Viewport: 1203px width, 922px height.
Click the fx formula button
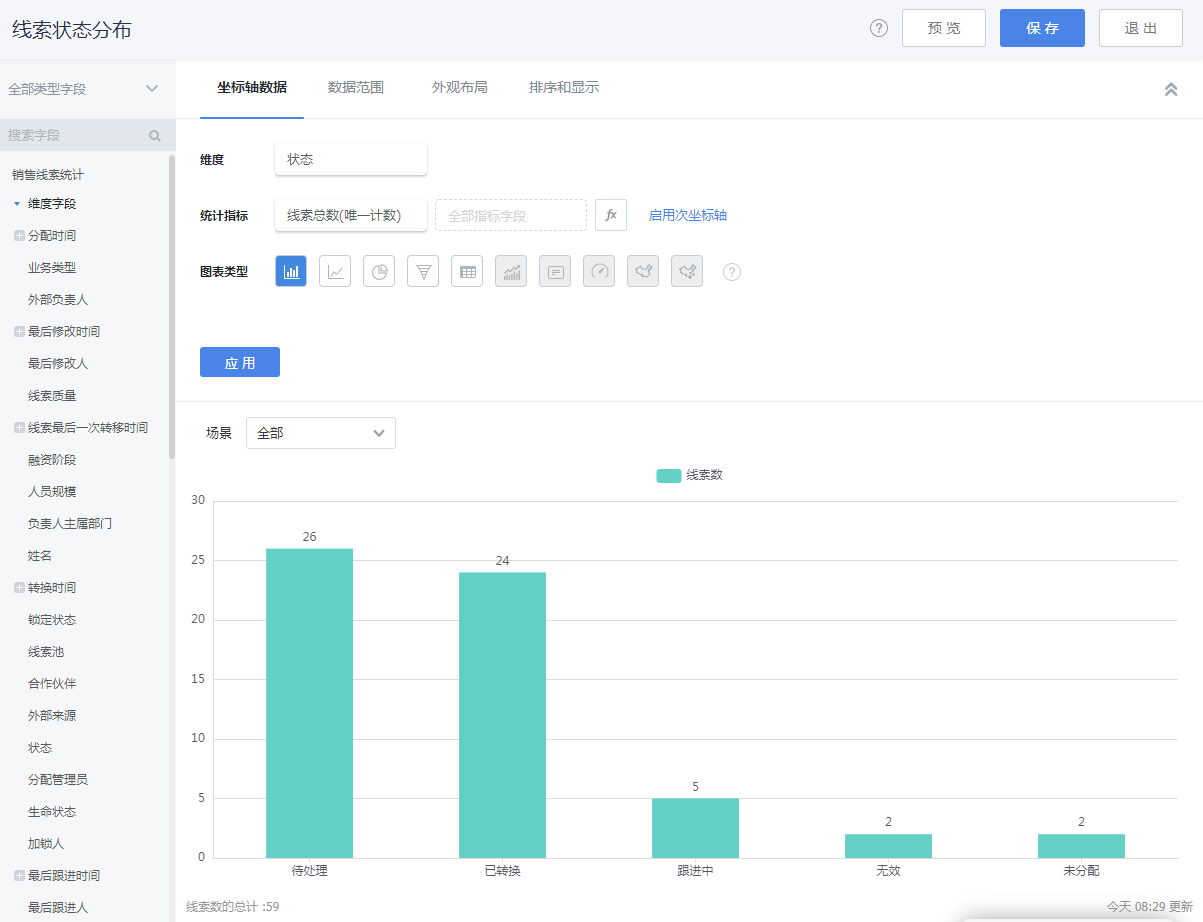pos(611,215)
